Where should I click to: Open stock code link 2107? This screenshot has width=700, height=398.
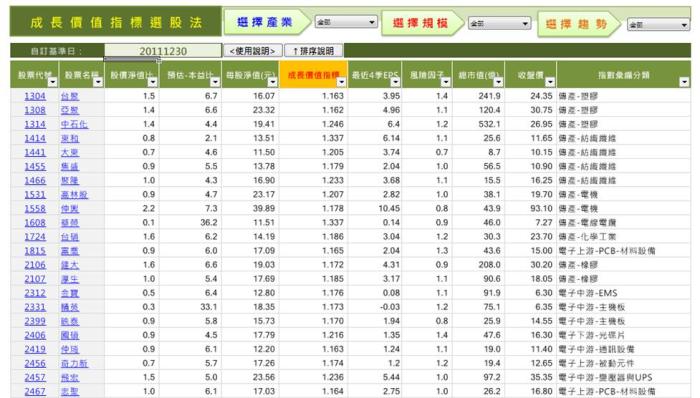tap(35, 279)
